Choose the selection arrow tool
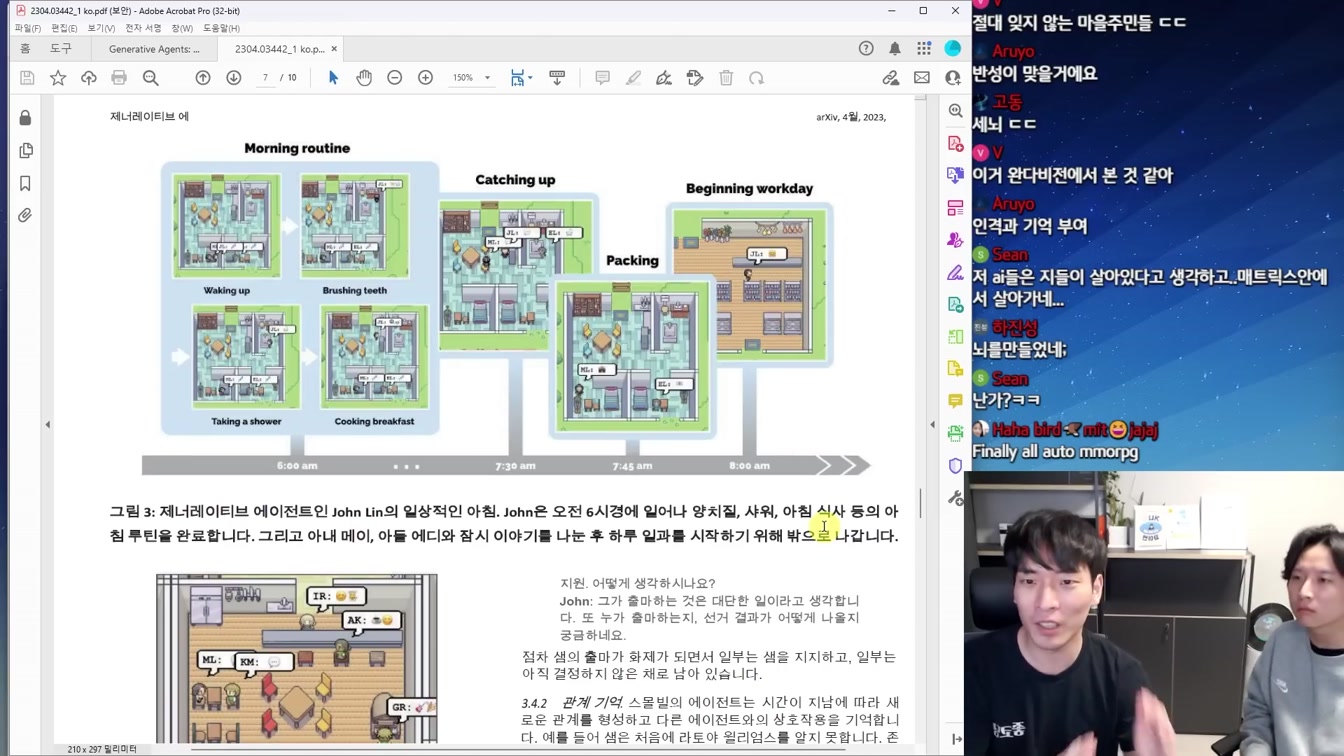 (333, 78)
